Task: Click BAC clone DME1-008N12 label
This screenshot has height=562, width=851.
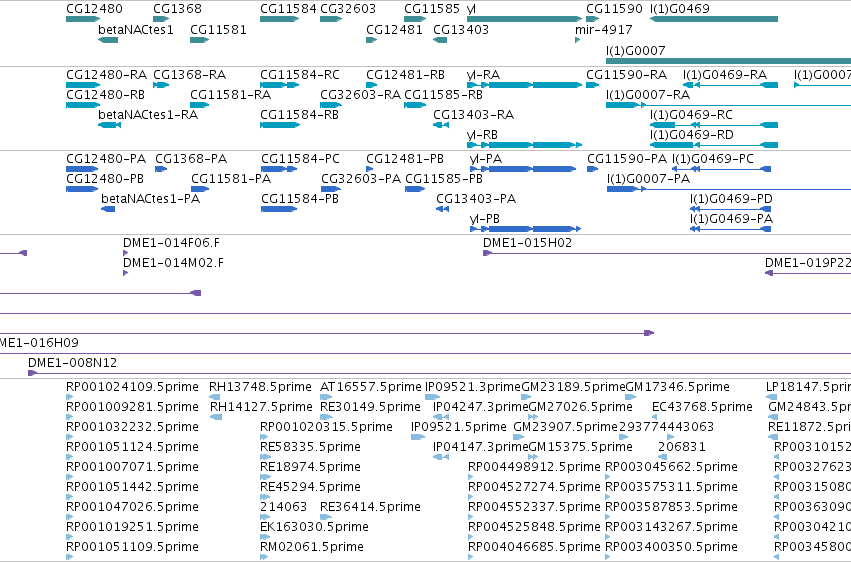Action: (x=72, y=363)
